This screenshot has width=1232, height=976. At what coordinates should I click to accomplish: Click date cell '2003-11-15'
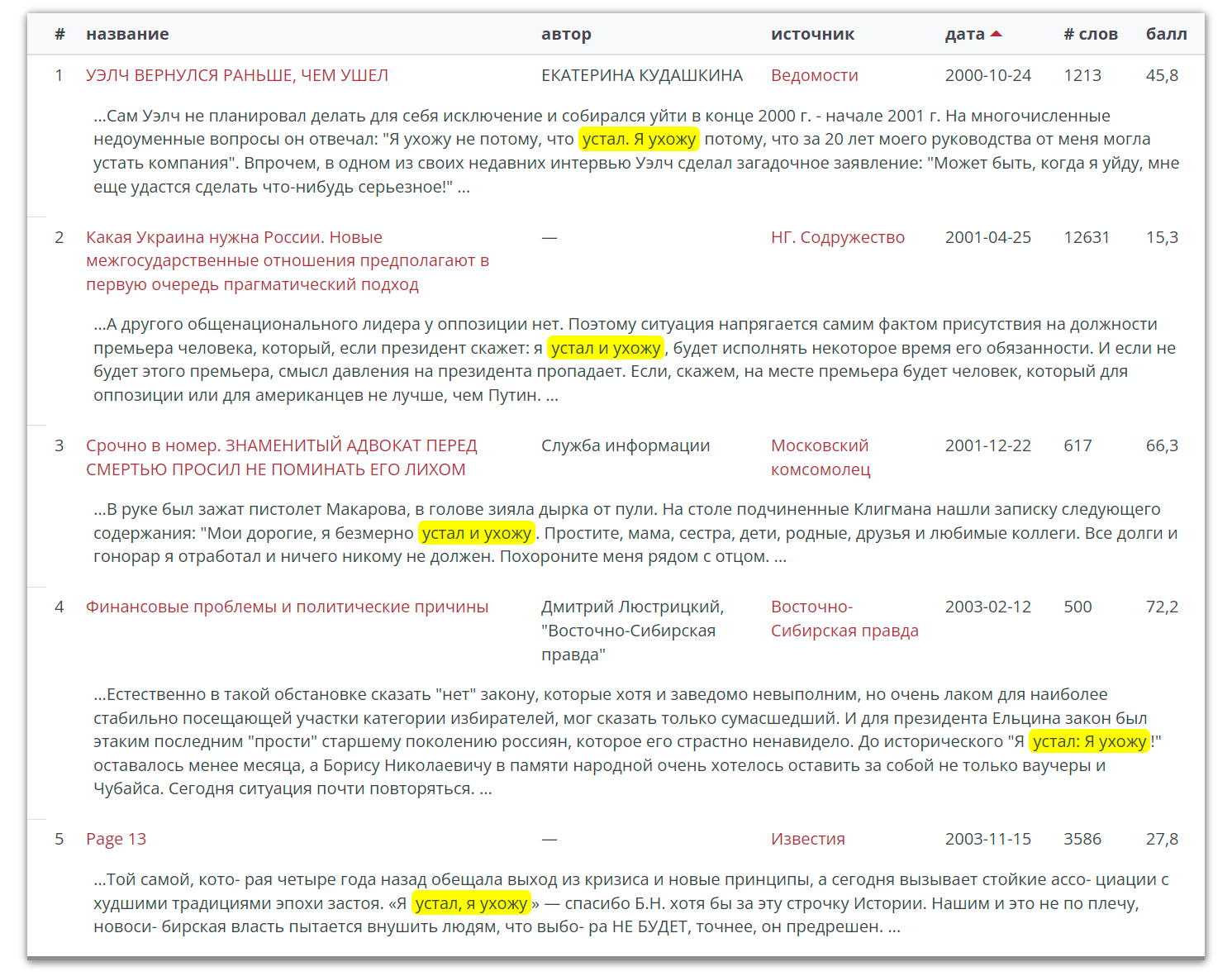click(988, 839)
